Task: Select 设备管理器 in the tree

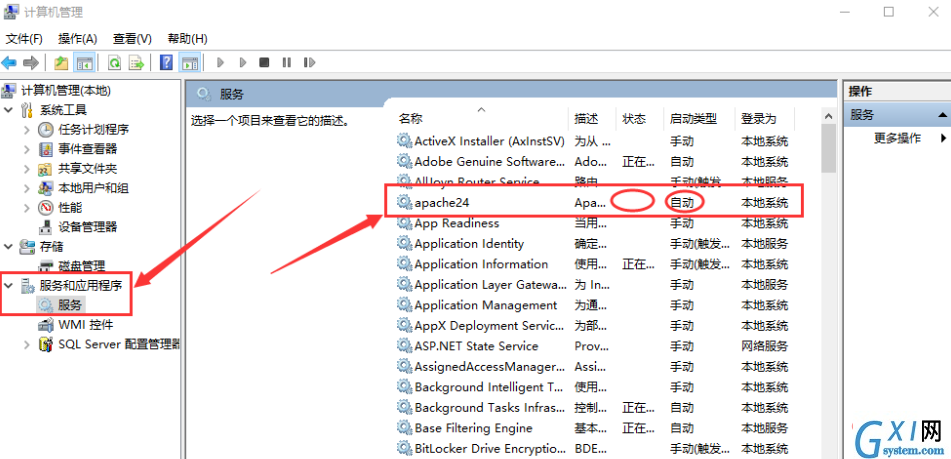Action: (87, 227)
